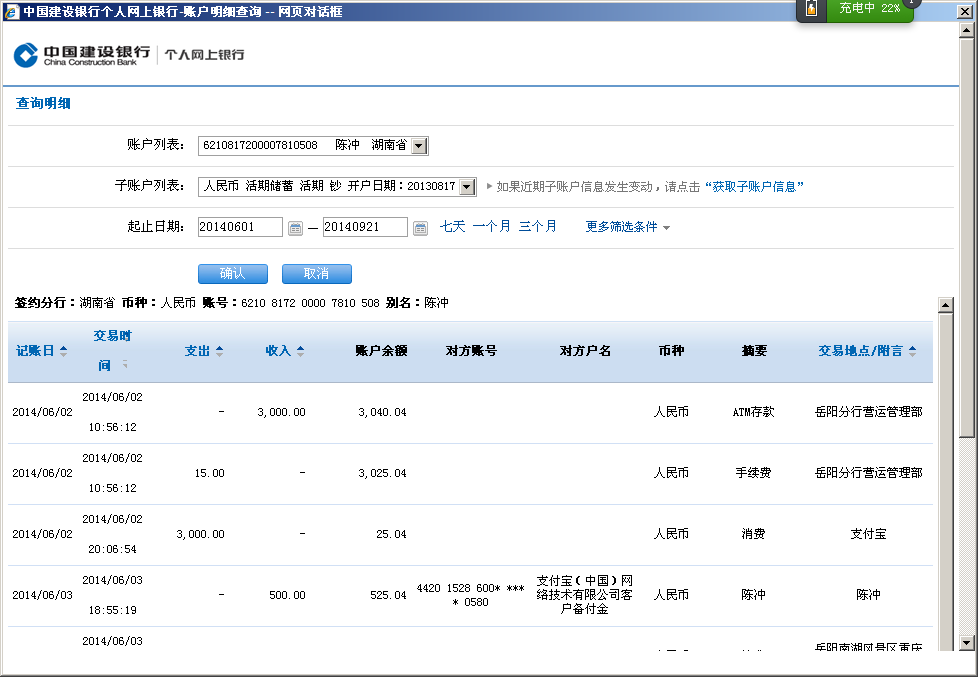Sort by 交易地点/附言 column arrows

pyautogui.click(x=912, y=351)
